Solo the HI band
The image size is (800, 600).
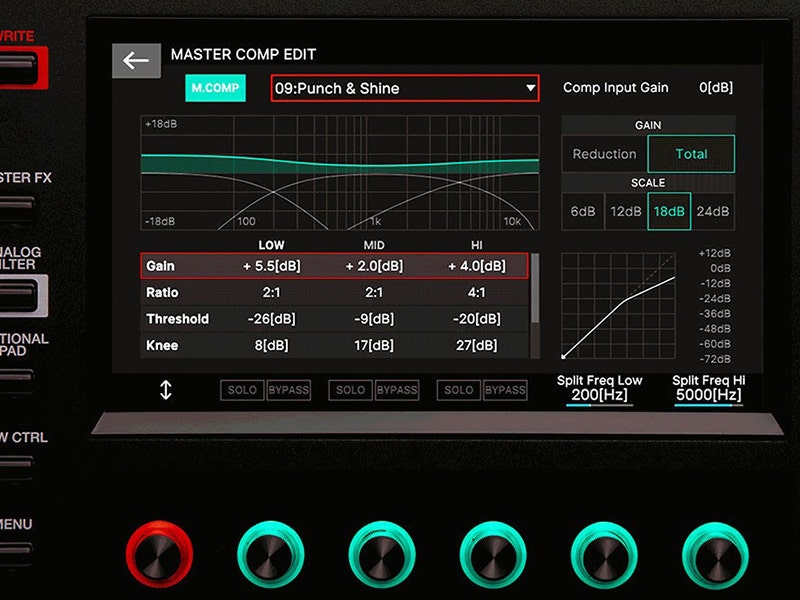point(458,390)
